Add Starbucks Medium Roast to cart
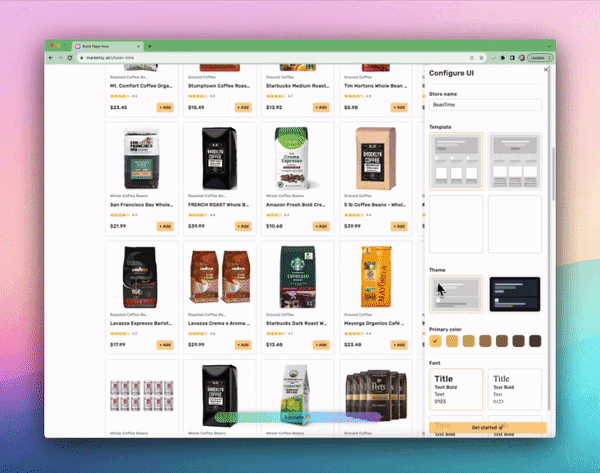This screenshot has width=600, height=473. (x=321, y=108)
